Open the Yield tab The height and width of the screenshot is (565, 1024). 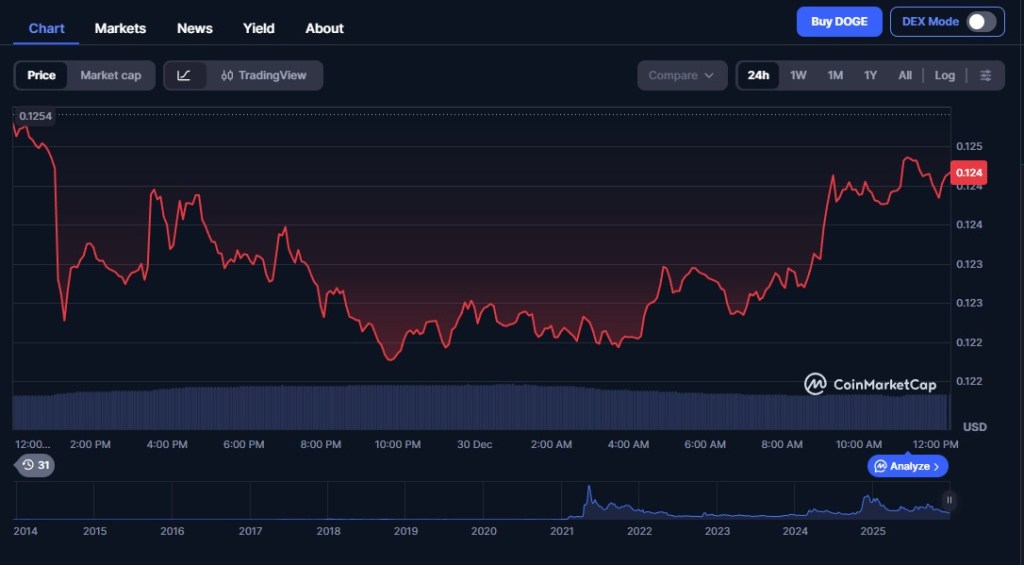coord(258,28)
